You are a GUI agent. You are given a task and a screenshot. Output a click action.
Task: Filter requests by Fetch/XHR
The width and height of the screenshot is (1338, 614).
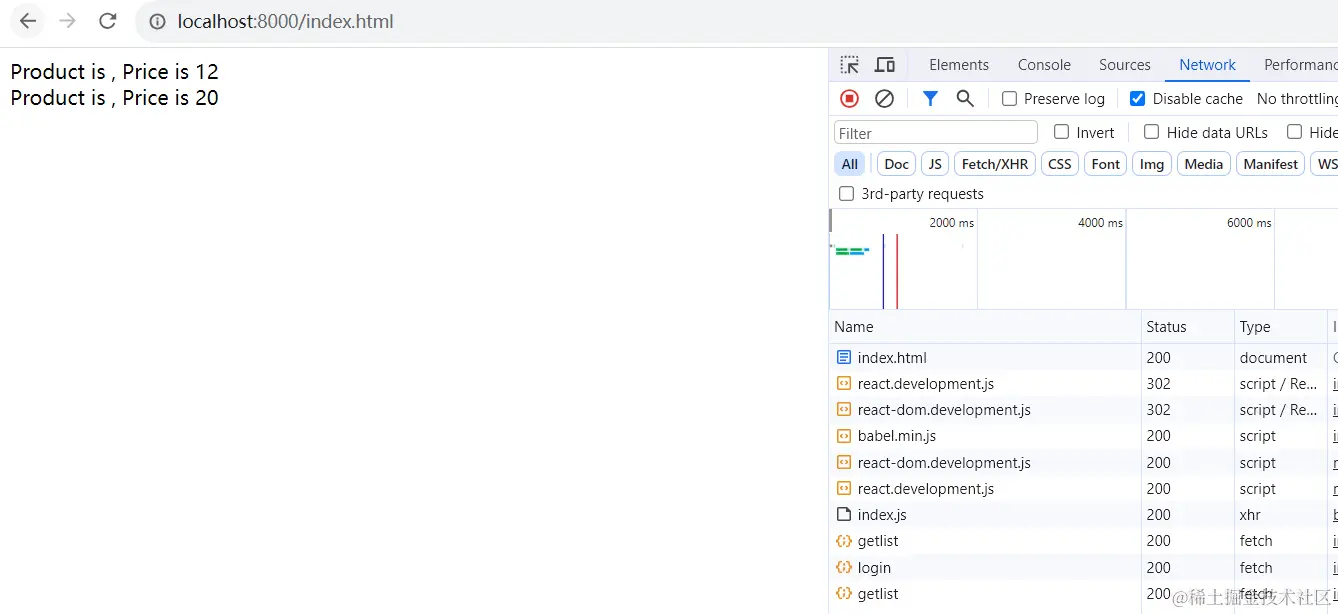(x=995, y=164)
